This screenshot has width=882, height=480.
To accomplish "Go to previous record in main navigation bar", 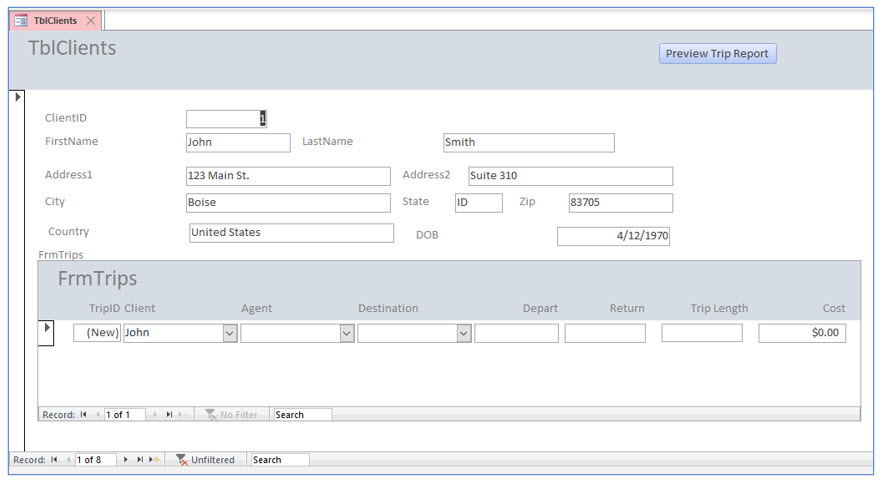I will click(x=68, y=460).
